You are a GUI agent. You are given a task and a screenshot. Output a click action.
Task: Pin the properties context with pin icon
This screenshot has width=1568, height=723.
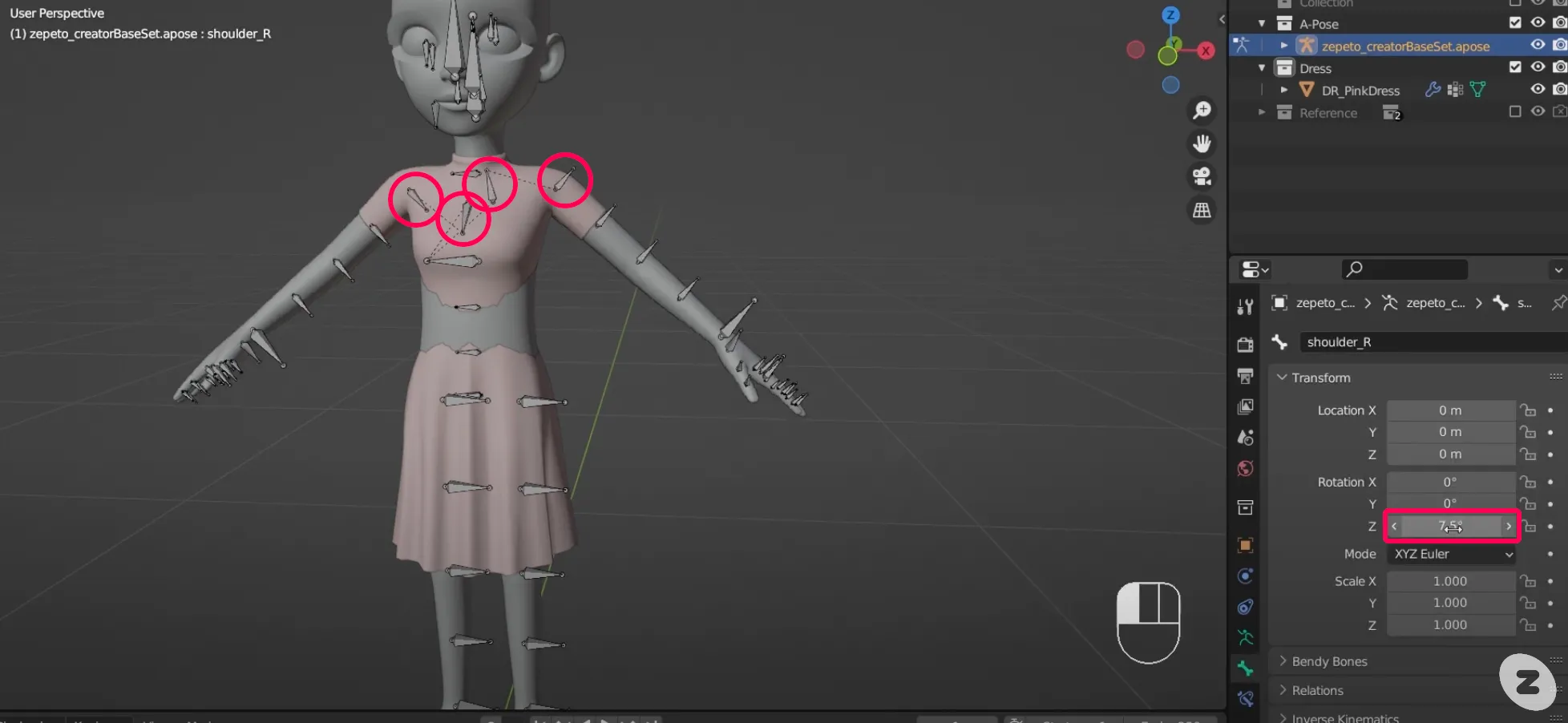point(1558,303)
